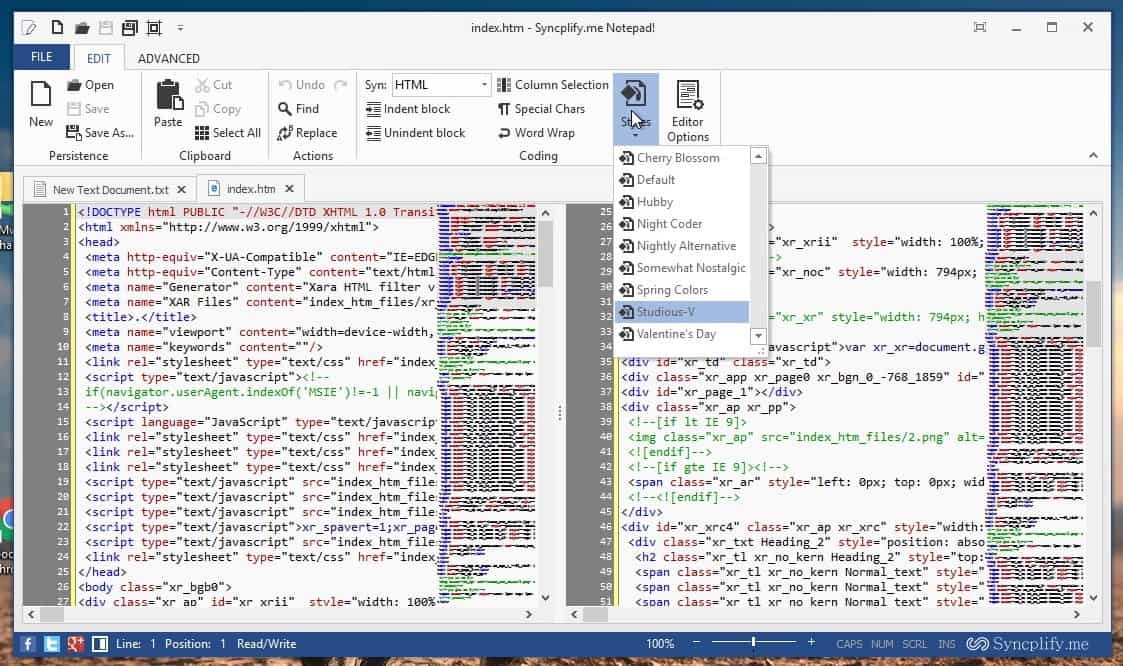
Task: Apply the Night Coder style
Action: click(681, 224)
